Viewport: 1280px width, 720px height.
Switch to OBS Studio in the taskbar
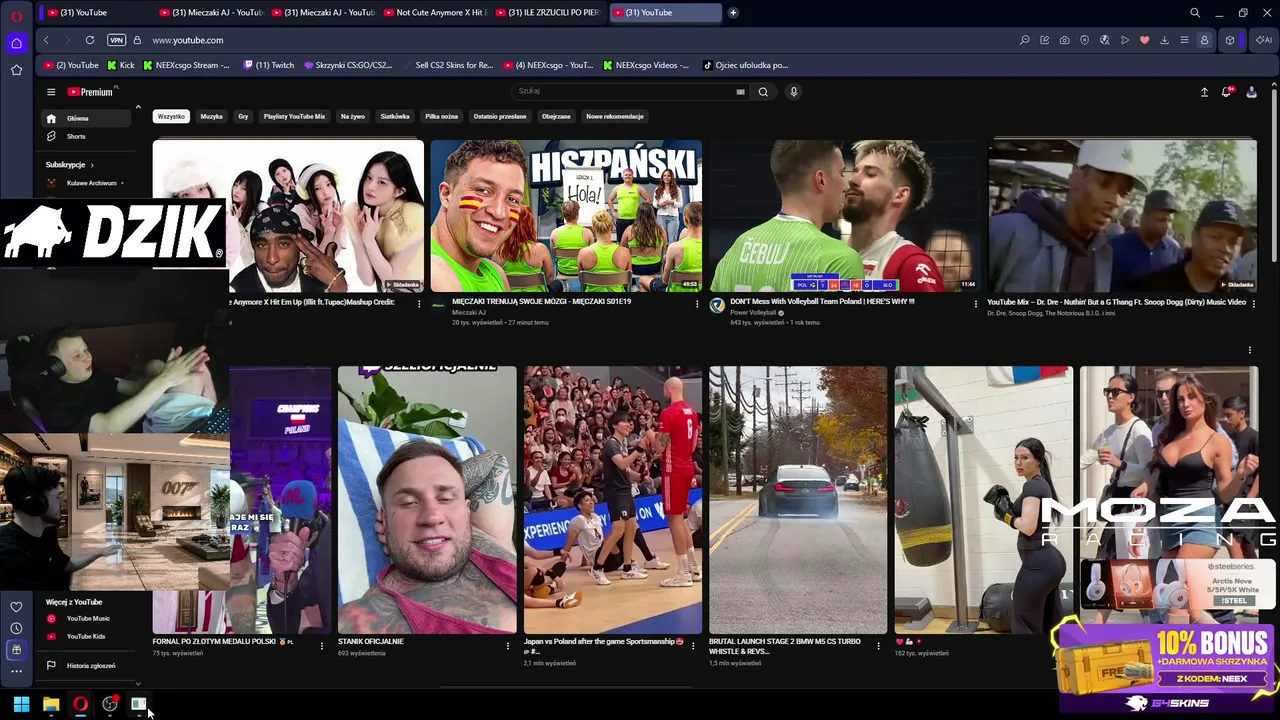click(110, 705)
